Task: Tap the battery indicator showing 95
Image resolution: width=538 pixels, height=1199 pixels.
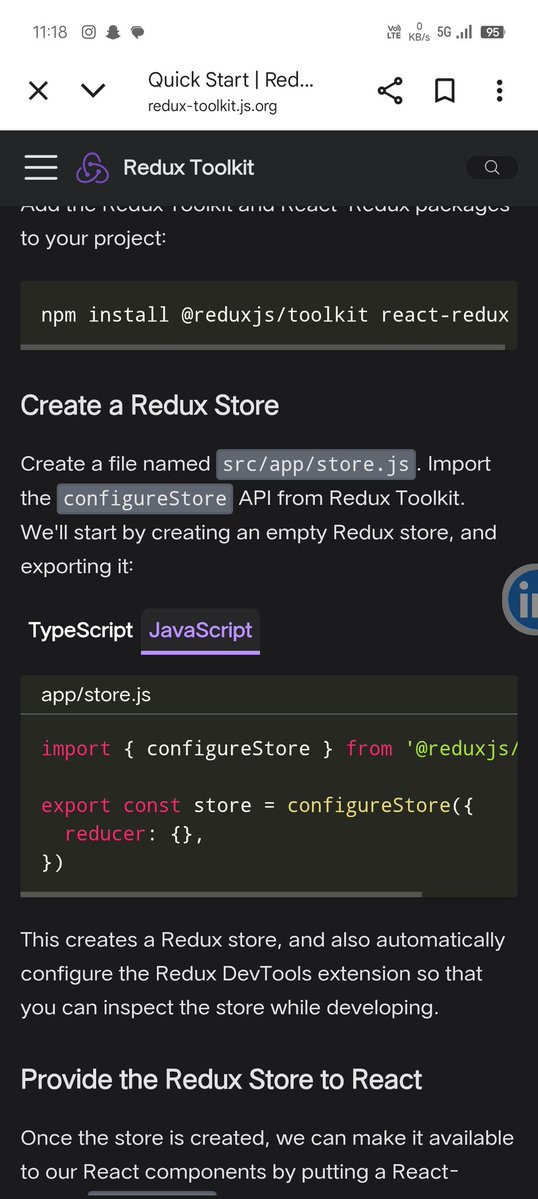Action: [493, 32]
